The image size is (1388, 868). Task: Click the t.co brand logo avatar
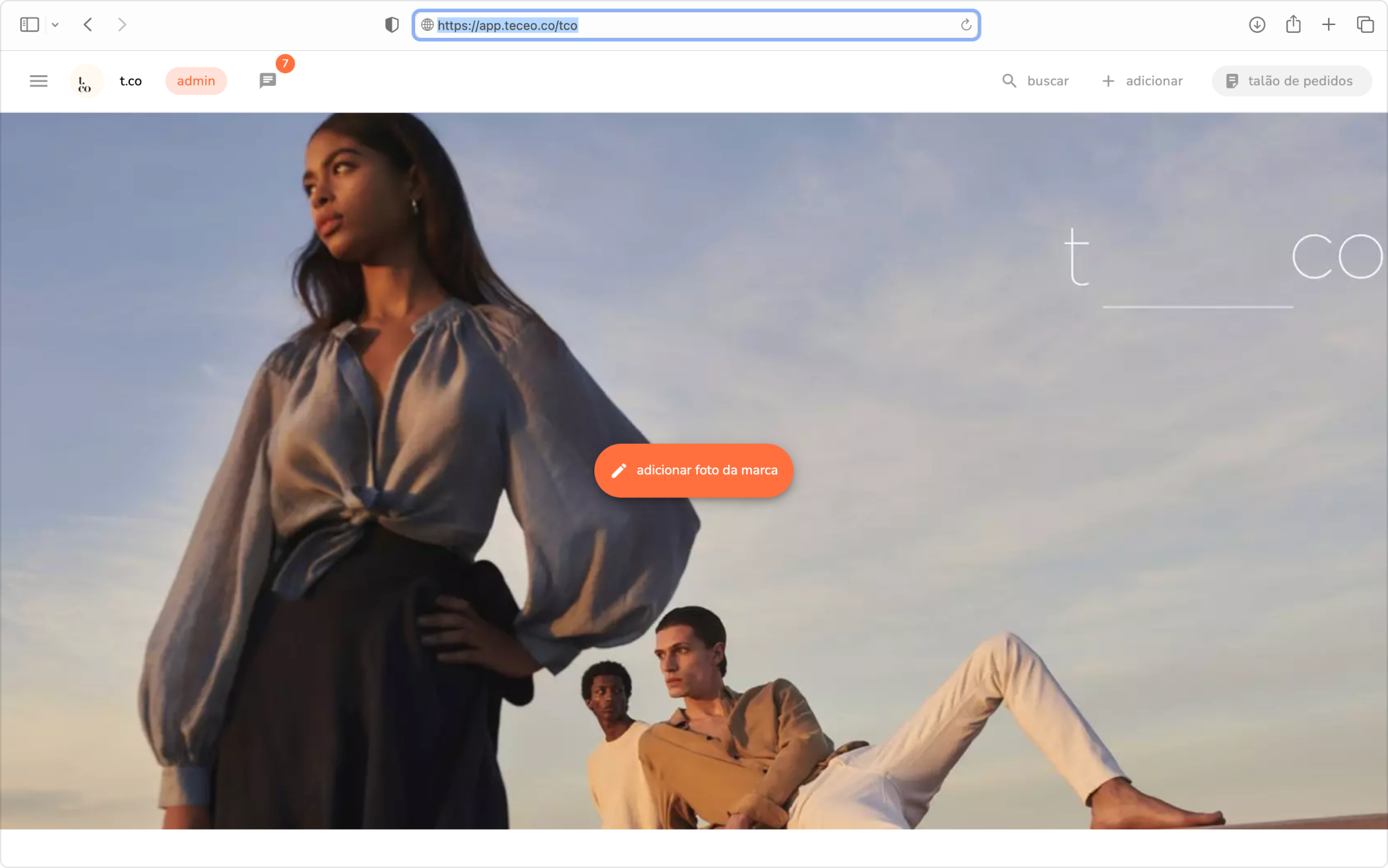[x=86, y=82]
